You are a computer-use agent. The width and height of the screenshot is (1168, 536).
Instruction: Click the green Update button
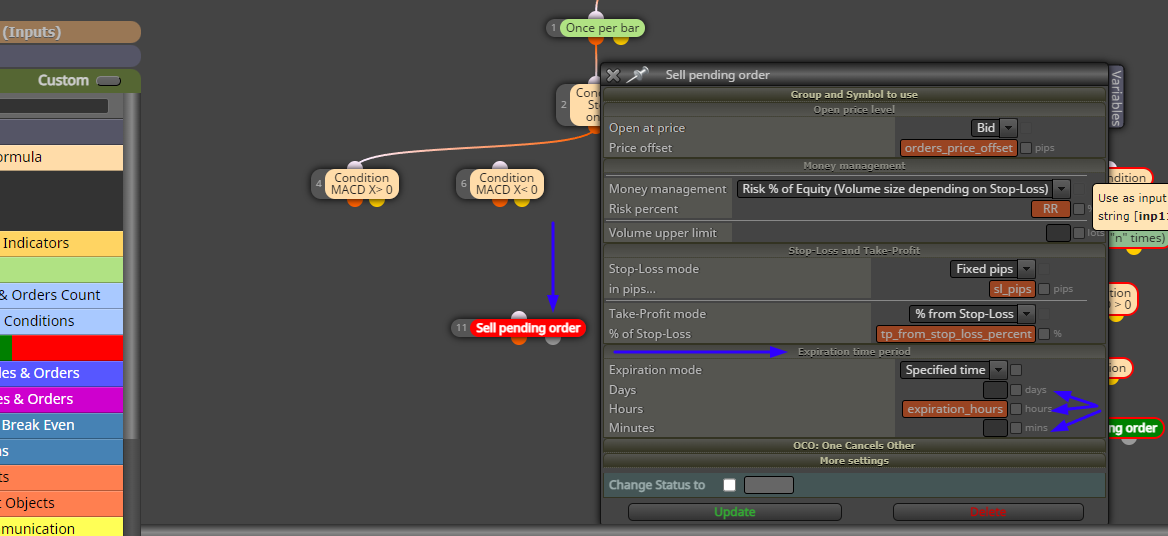(x=734, y=512)
